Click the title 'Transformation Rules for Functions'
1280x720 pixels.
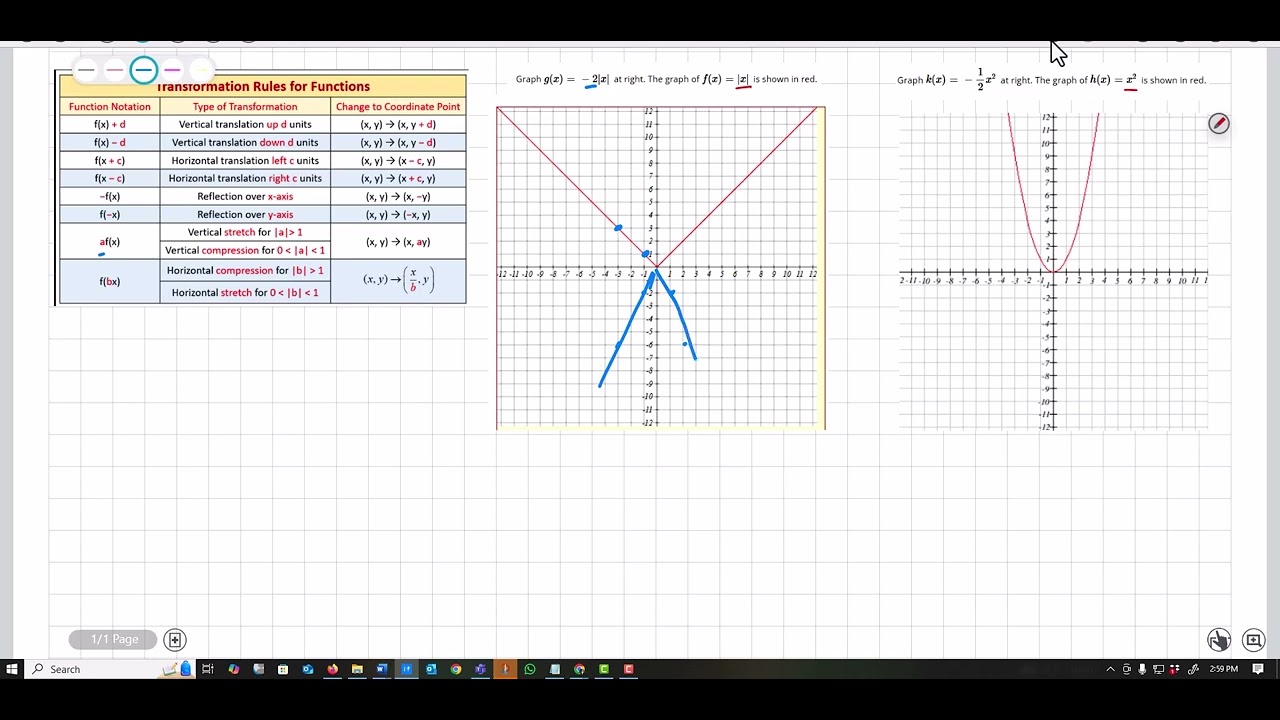click(263, 86)
